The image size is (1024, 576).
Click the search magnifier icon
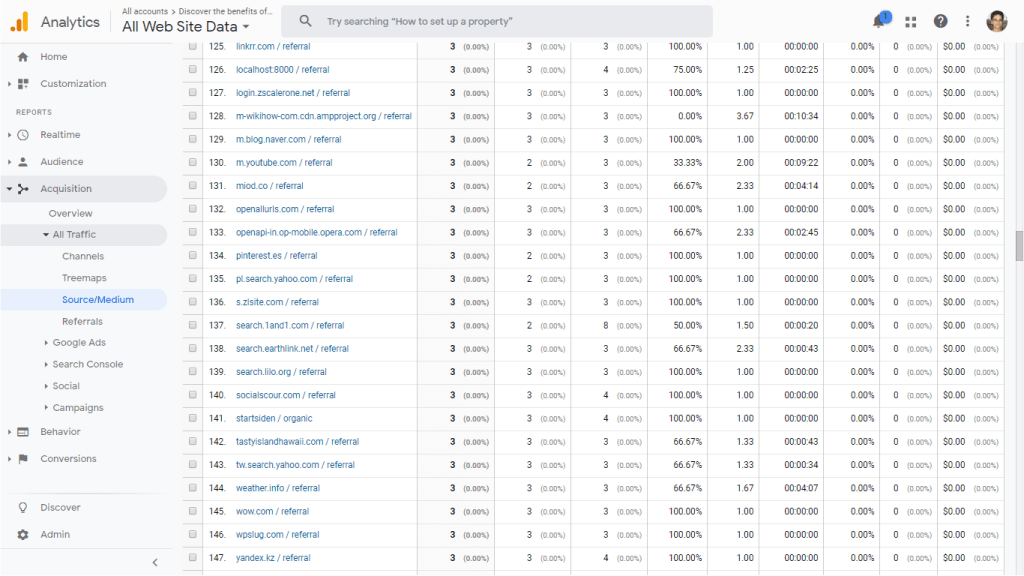click(305, 21)
